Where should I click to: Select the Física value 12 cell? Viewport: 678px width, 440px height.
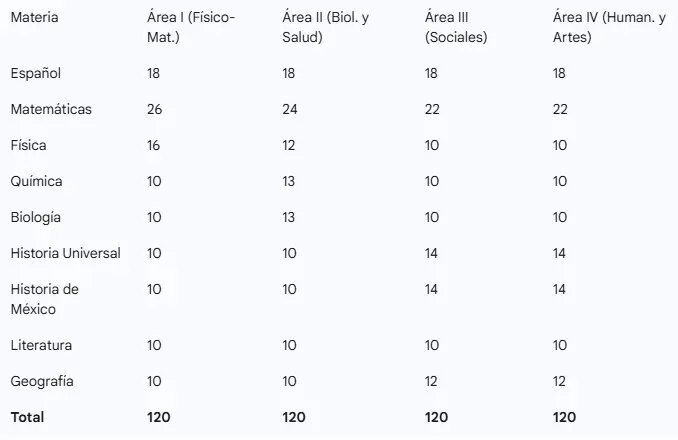290,145
